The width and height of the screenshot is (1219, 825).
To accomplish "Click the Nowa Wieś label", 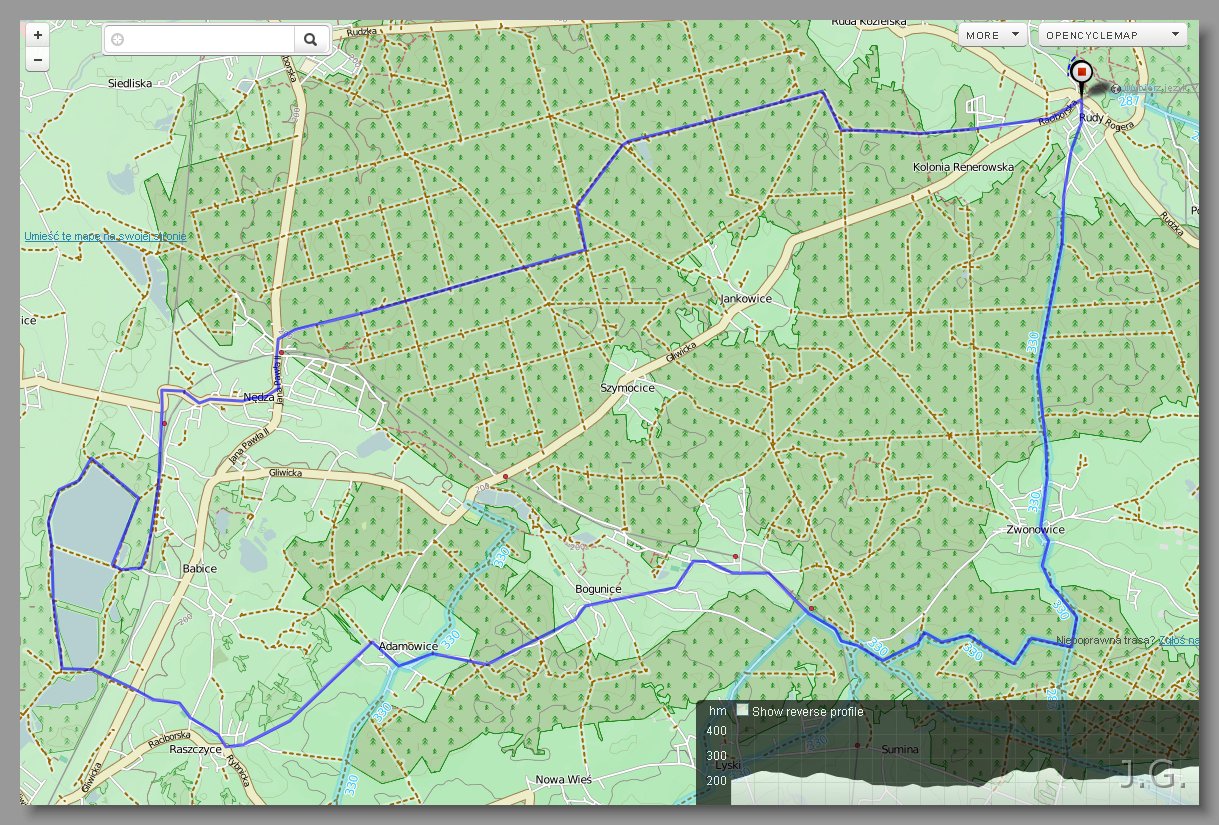I will pyautogui.click(x=564, y=779).
